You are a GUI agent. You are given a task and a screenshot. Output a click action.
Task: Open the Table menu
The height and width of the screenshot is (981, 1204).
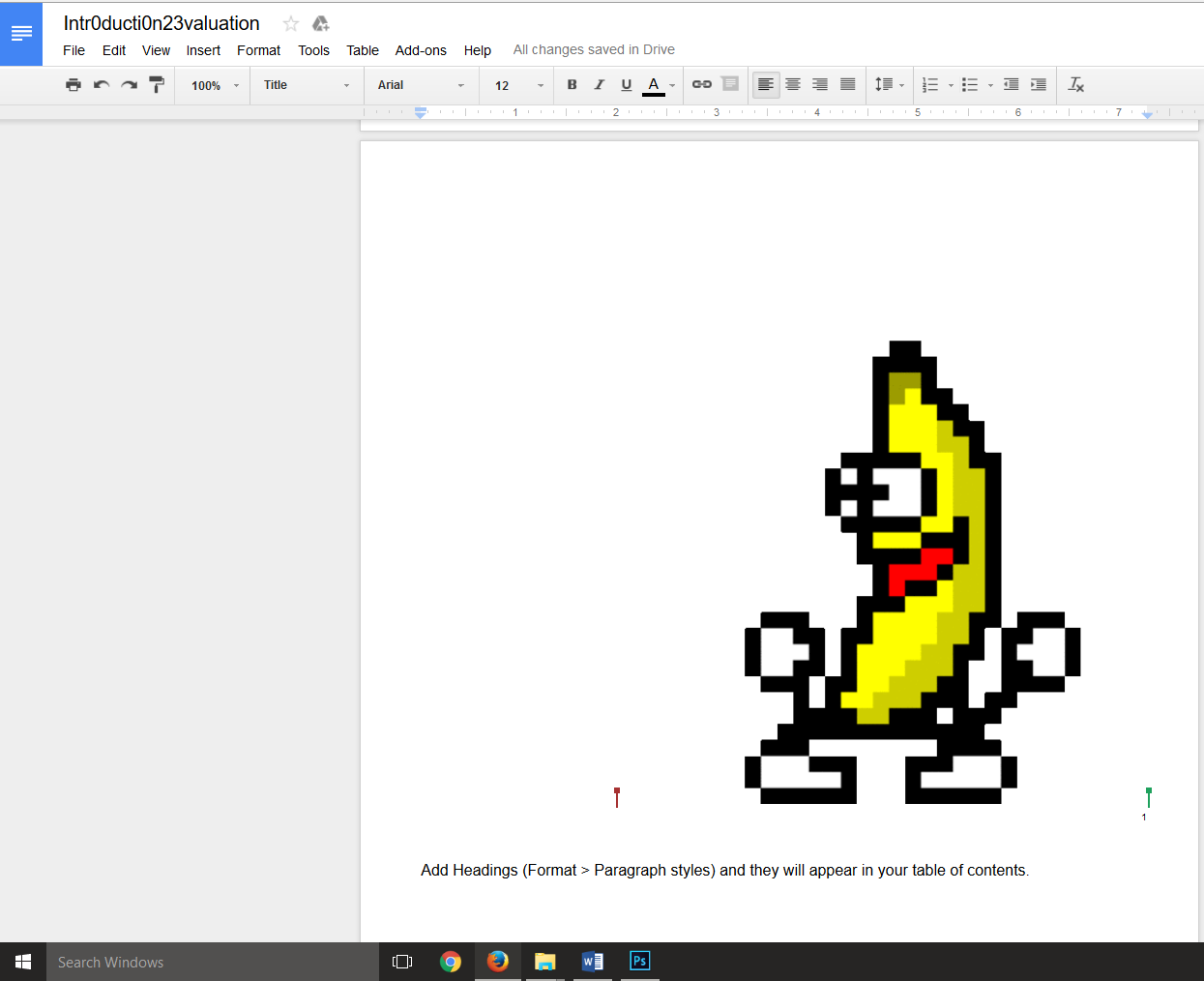(363, 50)
